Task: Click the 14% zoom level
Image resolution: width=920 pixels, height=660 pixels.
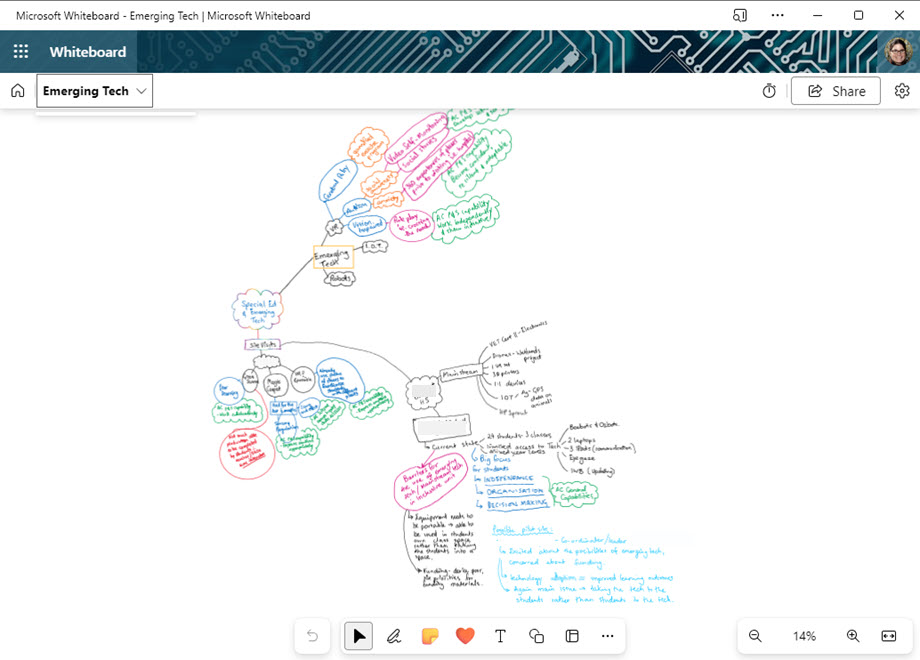Action: tap(804, 636)
